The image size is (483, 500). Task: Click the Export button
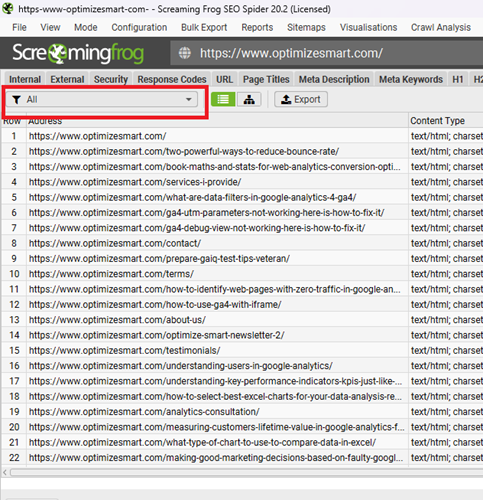[301, 99]
